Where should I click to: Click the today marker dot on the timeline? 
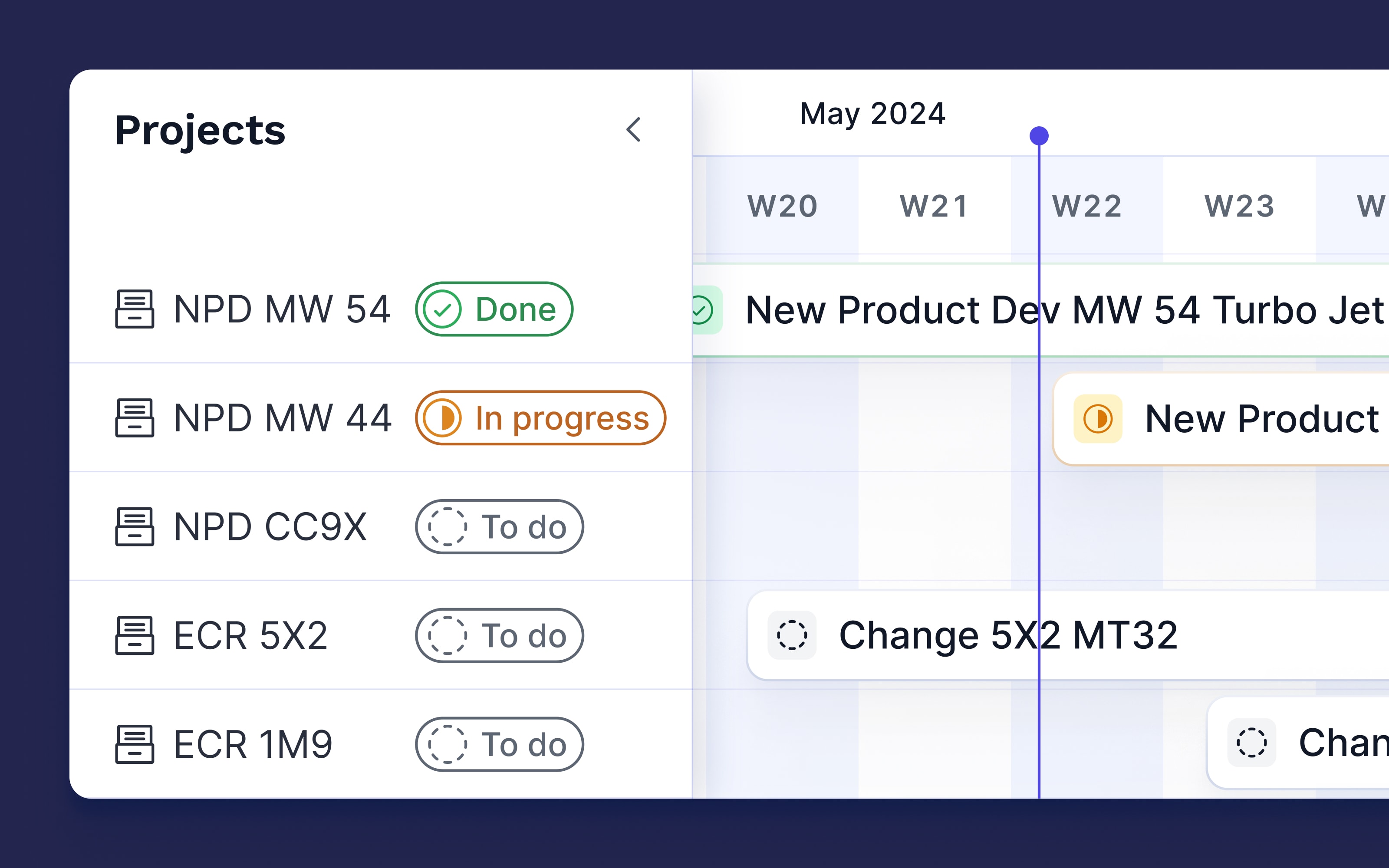tap(1039, 136)
